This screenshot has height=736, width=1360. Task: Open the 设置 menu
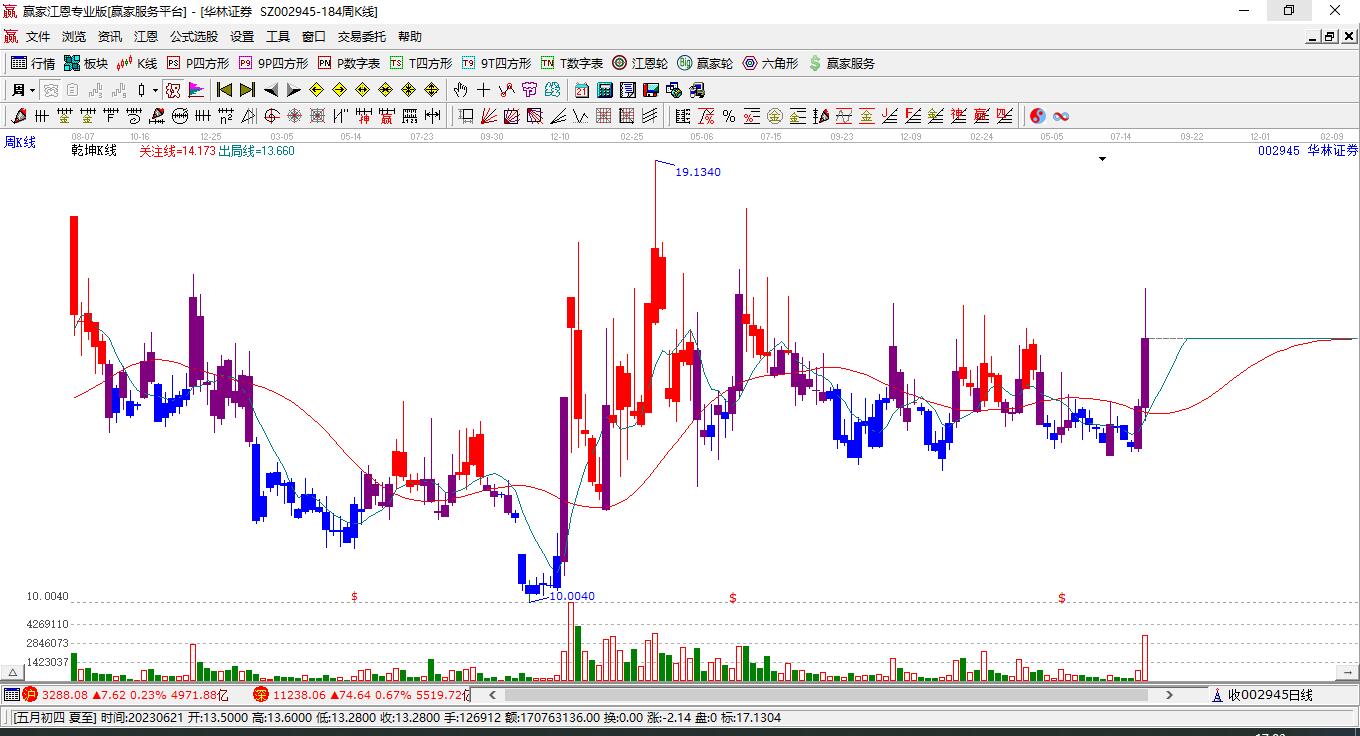coord(242,37)
